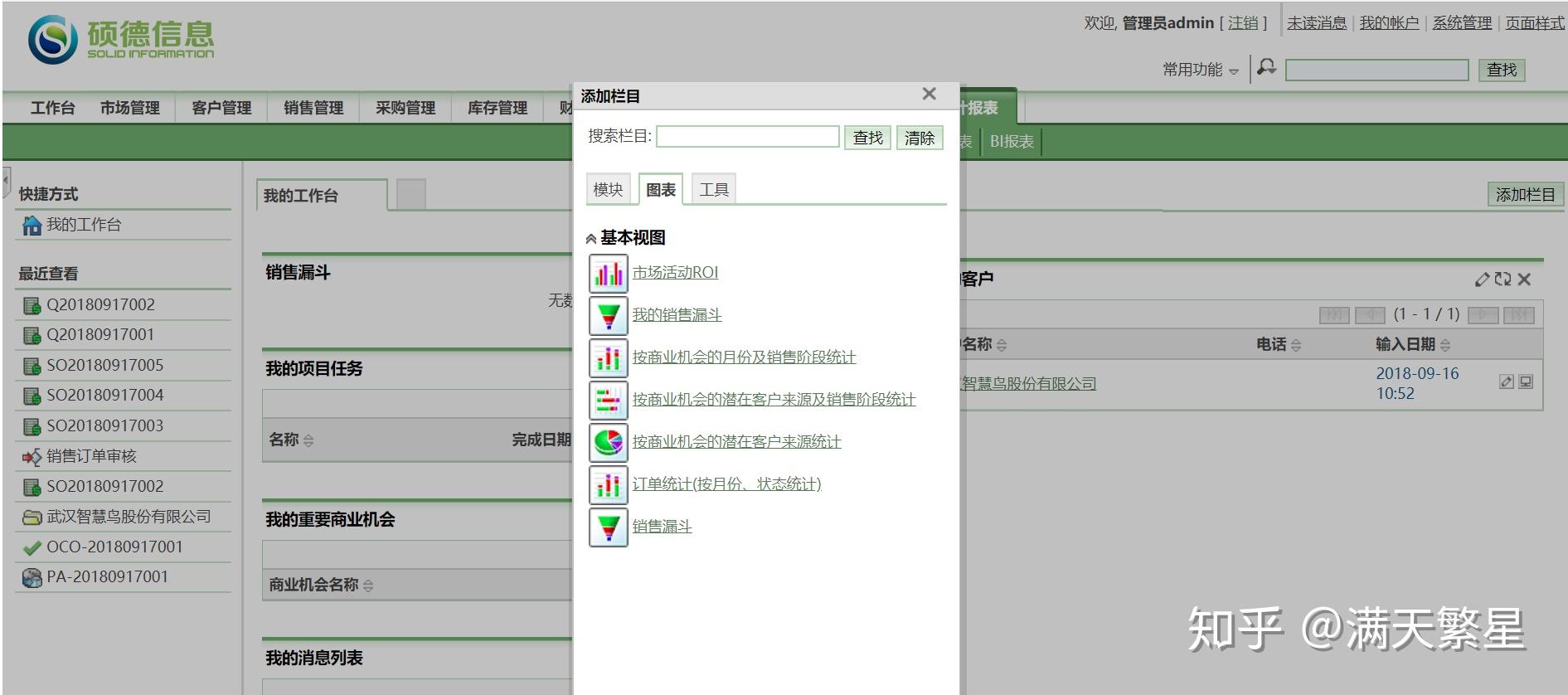Click the order icon for SO20180917002
The height and width of the screenshot is (695, 1568).
click(x=32, y=487)
